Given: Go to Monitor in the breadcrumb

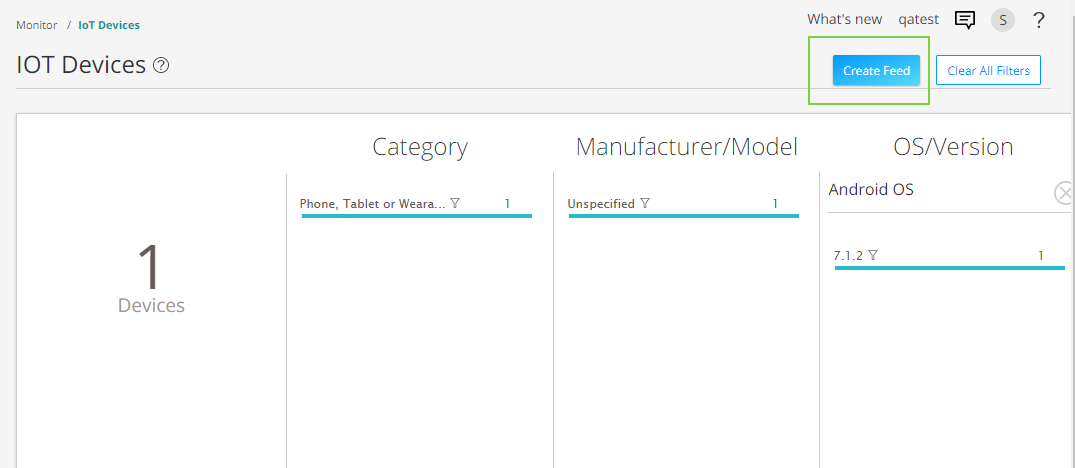Looking at the screenshot, I should pyautogui.click(x=36, y=25).
